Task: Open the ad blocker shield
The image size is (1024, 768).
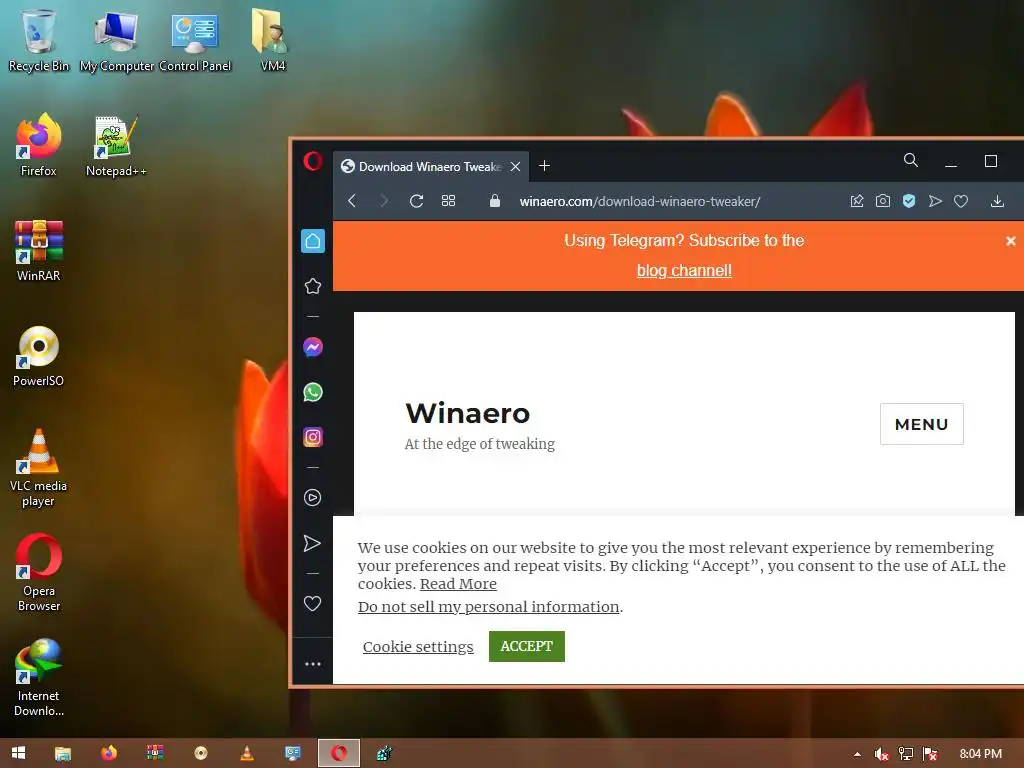Action: pos(908,201)
